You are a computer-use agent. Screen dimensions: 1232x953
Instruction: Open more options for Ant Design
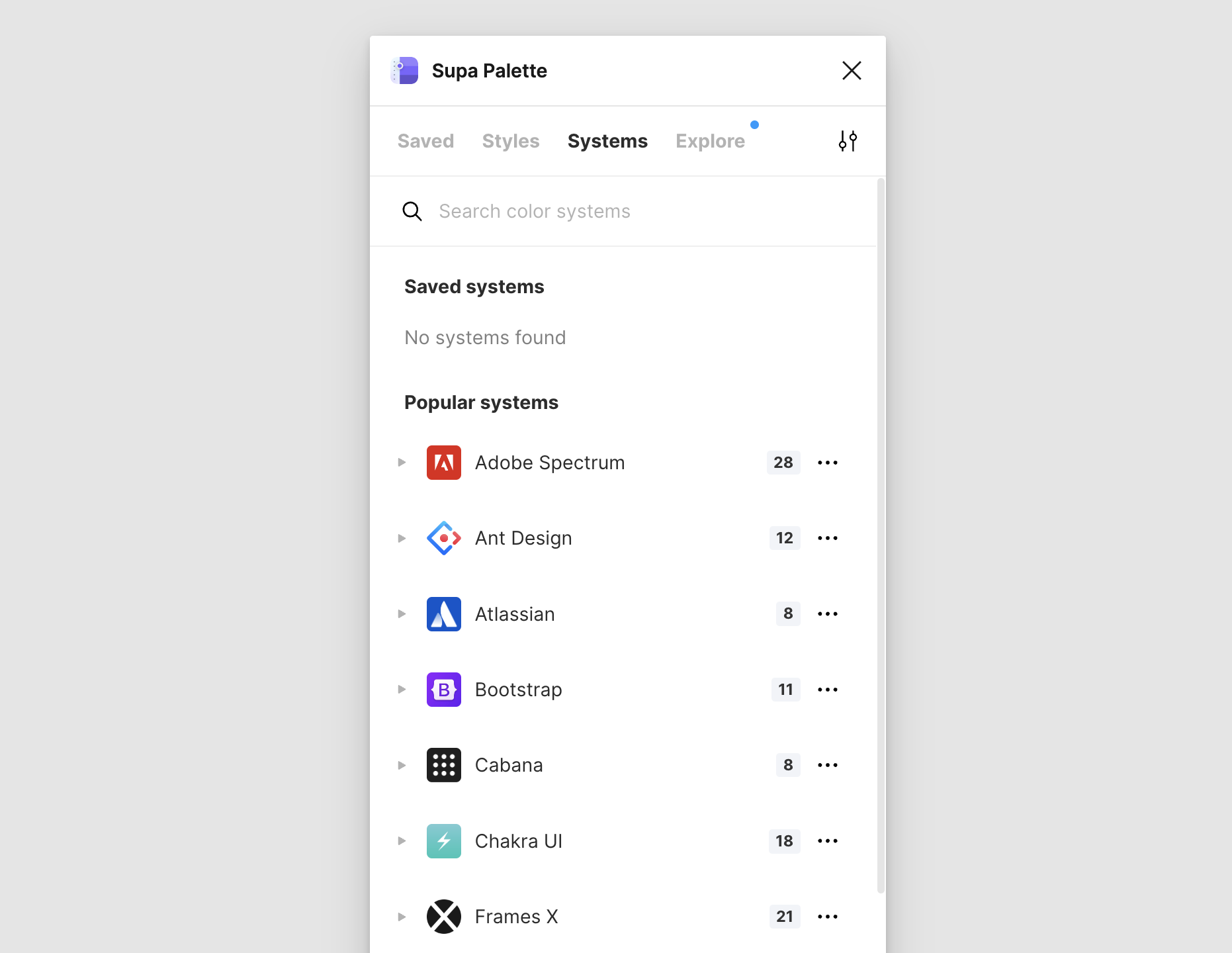[828, 538]
